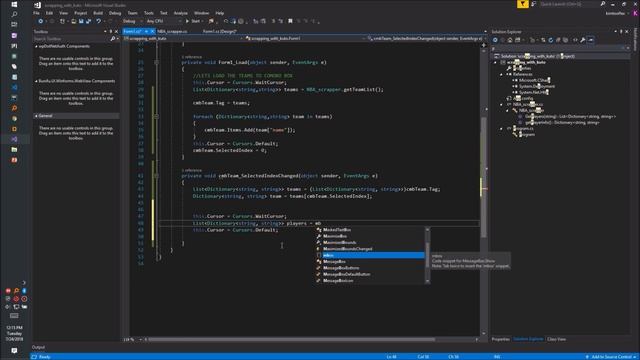Toggle Preview Selected Items in Solution Explorer
Image resolution: width=640 pixels, height=360 pixels.
pos(591,40)
